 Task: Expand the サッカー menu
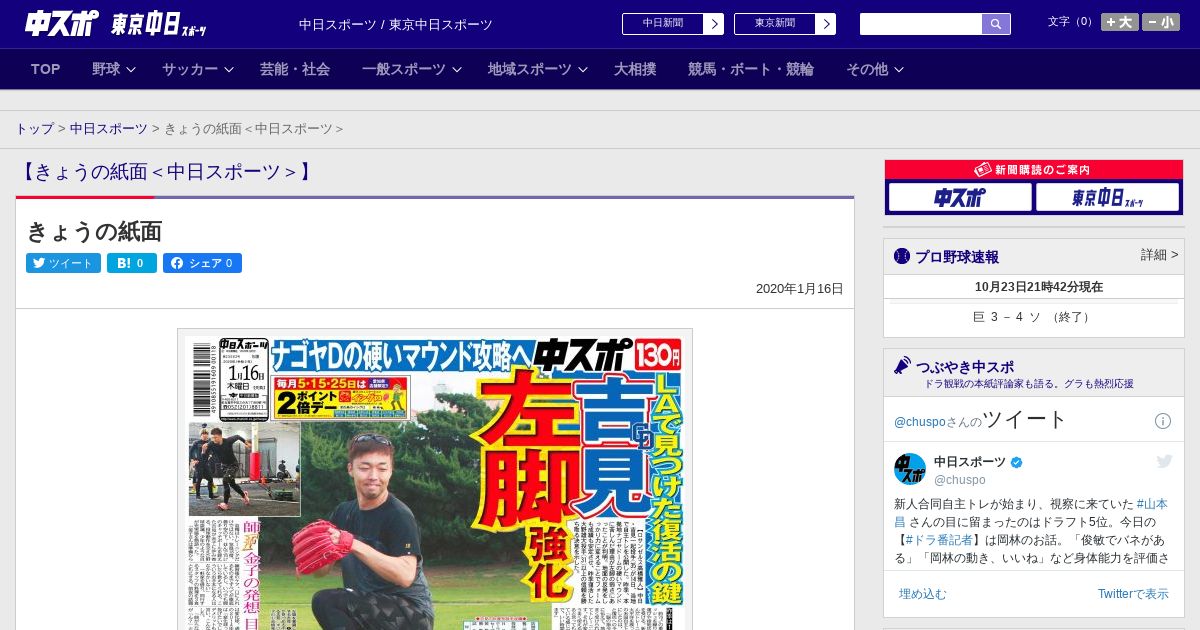[197, 69]
